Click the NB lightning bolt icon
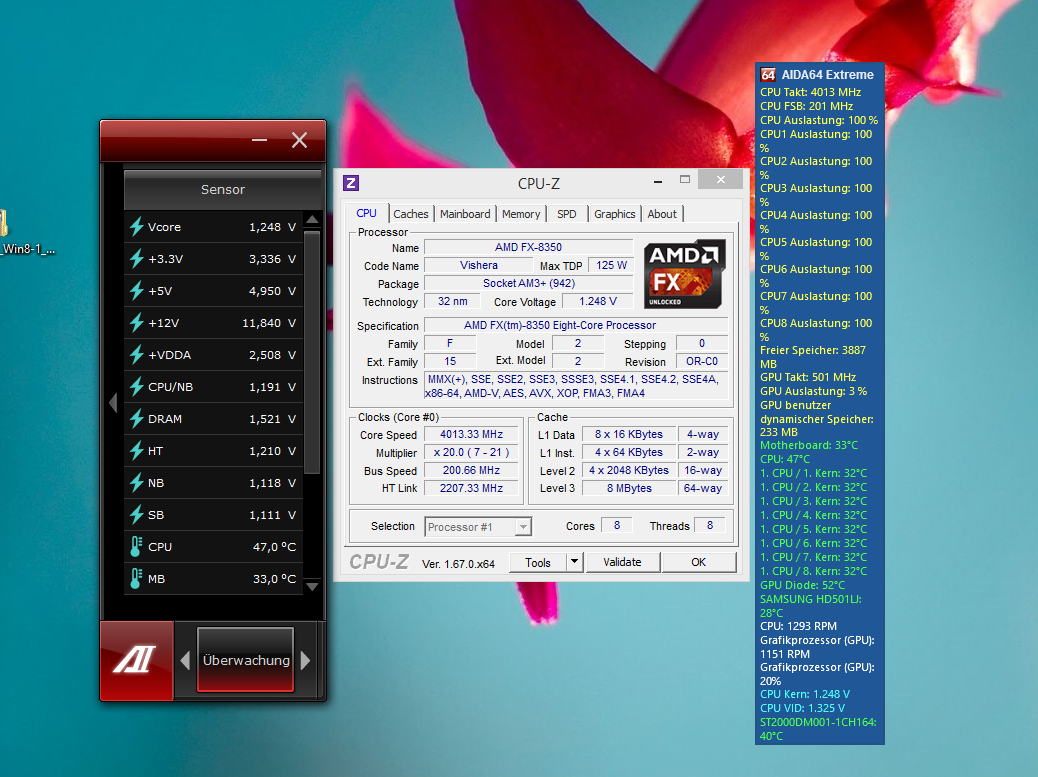 click(136, 482)
